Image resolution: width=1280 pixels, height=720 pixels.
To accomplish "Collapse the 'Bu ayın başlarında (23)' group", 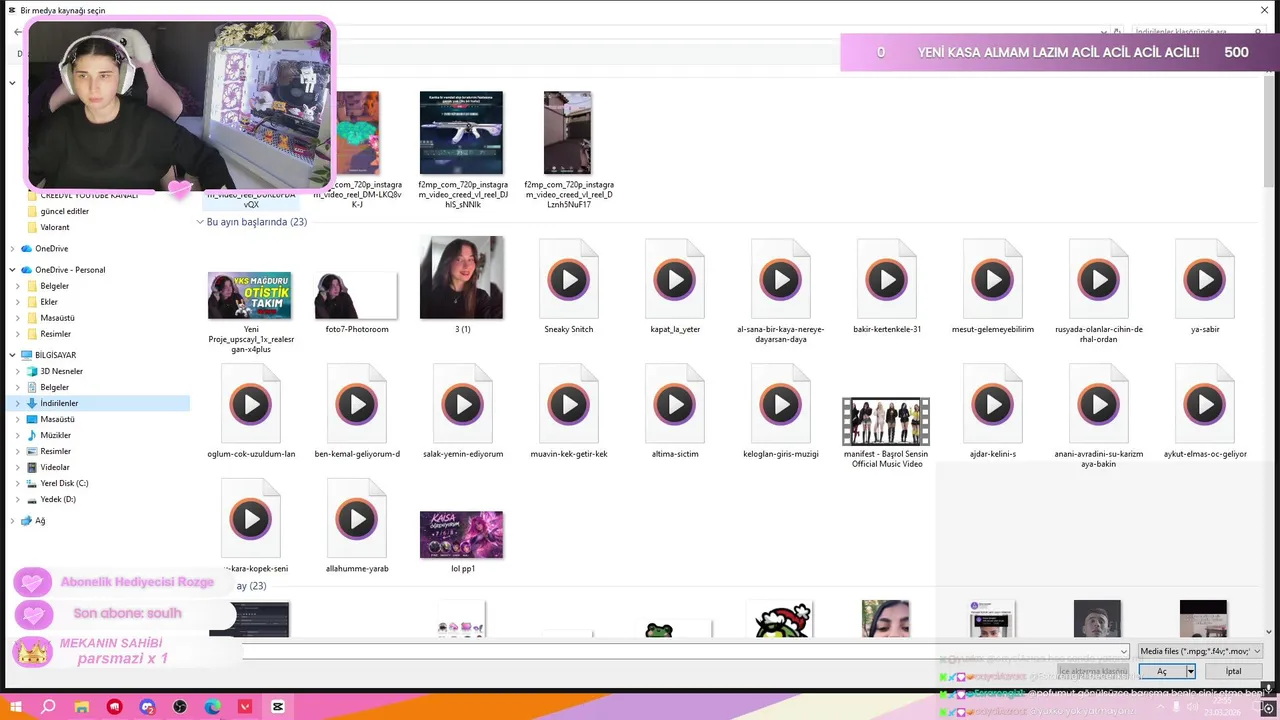I will [x=200, y=222].
